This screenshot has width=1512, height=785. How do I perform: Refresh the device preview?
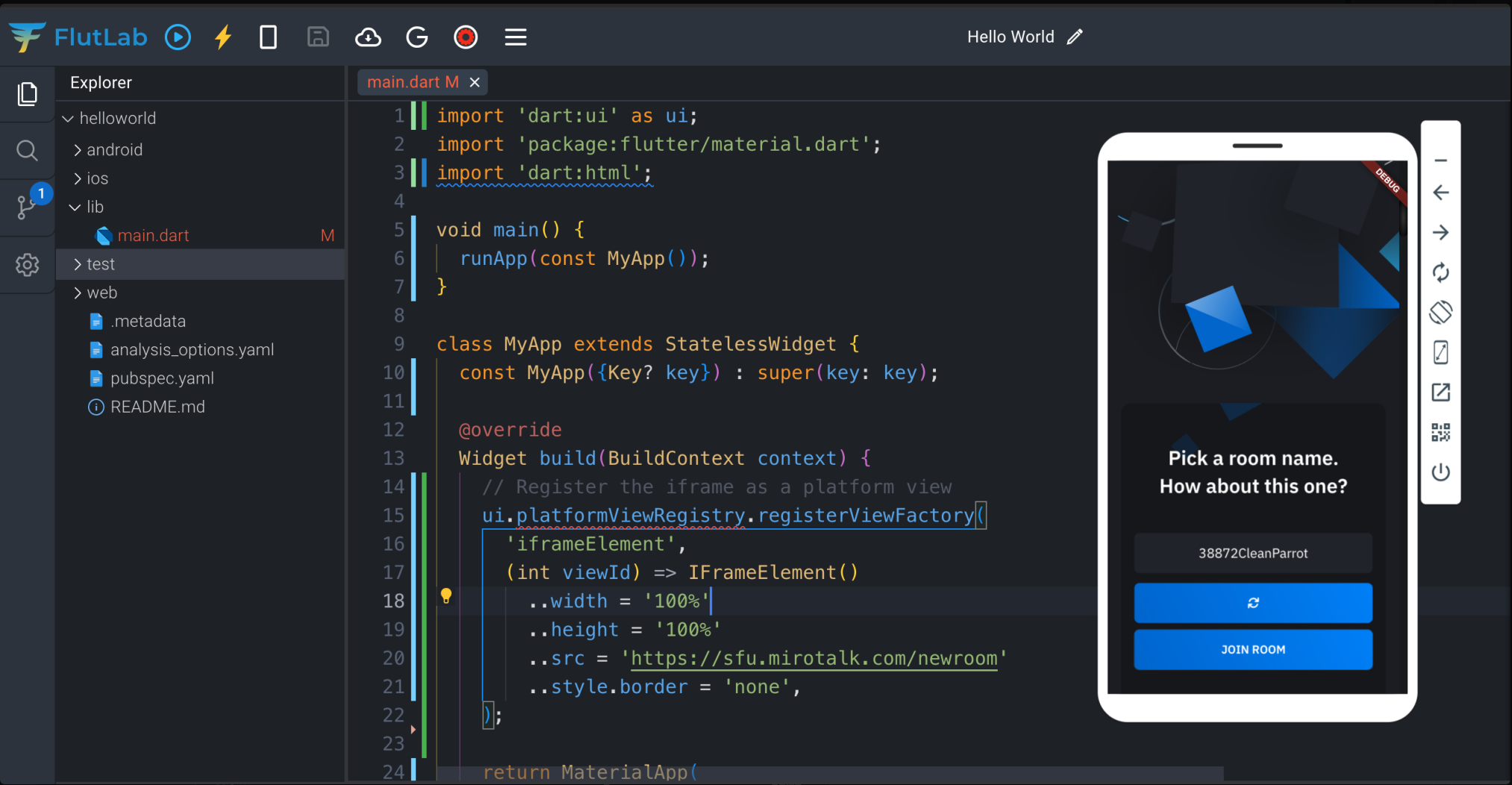[x=1440, y=272]
